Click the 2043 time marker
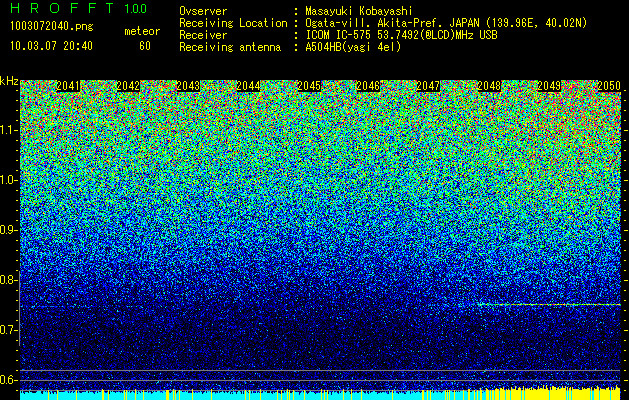The height and width of the screenshot is (400, 629). pyautogui.click(x=188, y=86)
